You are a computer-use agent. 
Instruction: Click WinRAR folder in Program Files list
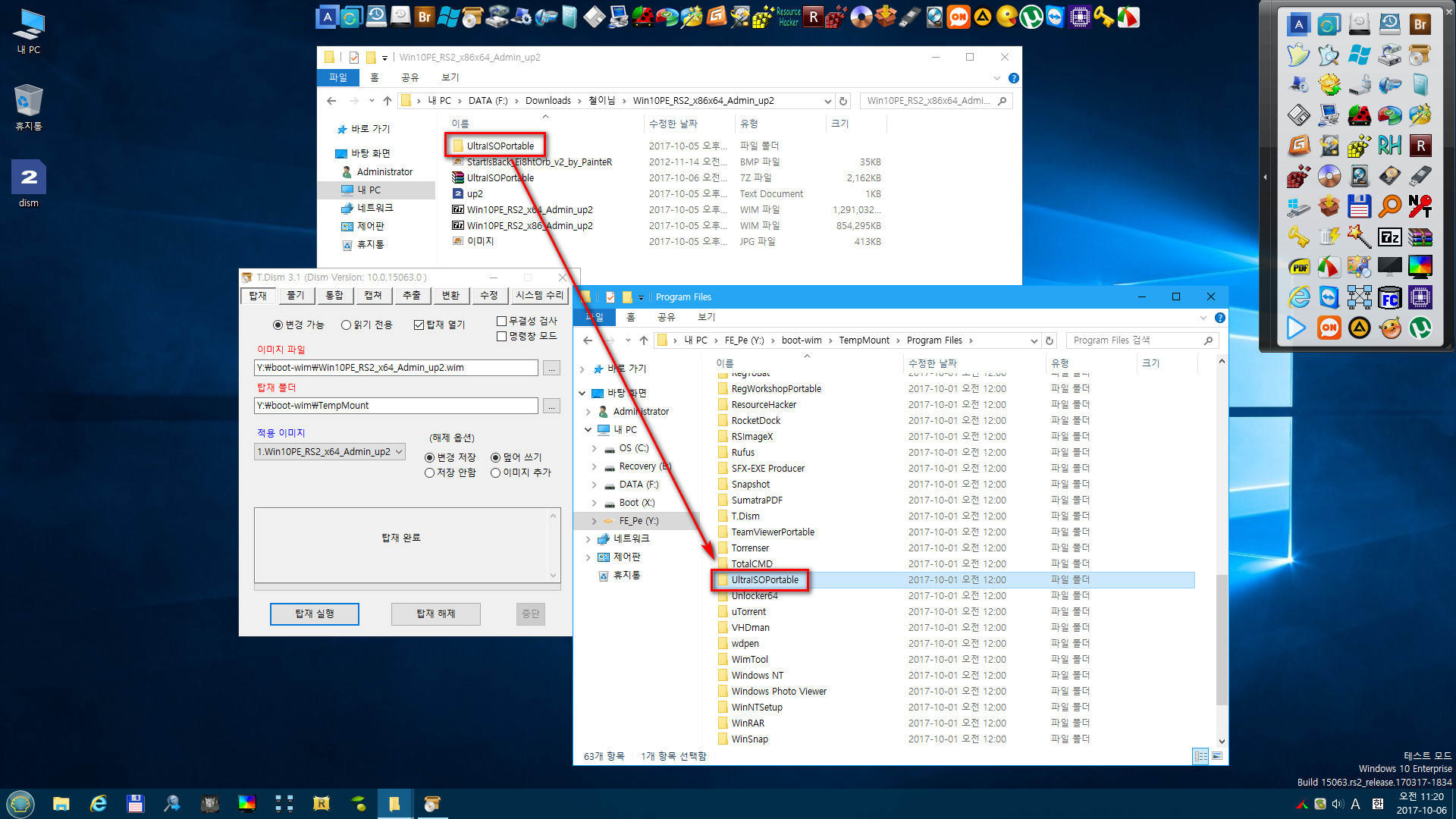click(749, 723)
